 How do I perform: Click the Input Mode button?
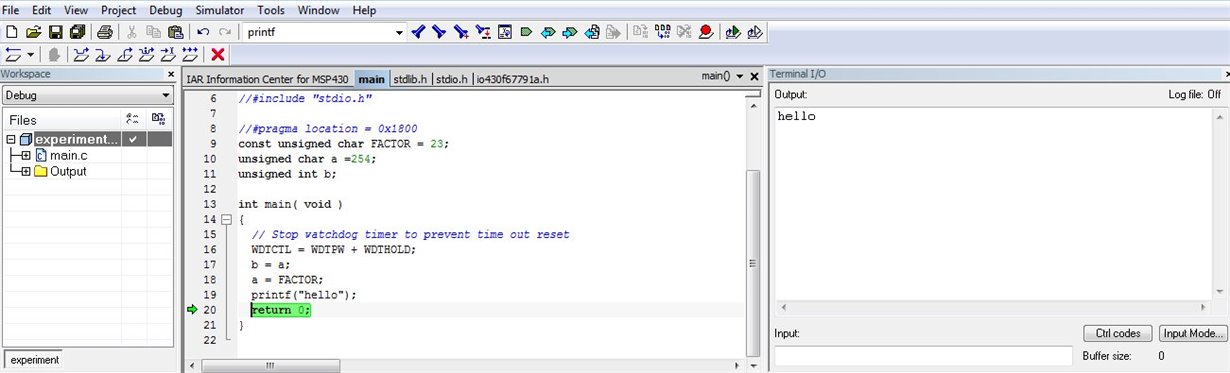point(1194,333)
